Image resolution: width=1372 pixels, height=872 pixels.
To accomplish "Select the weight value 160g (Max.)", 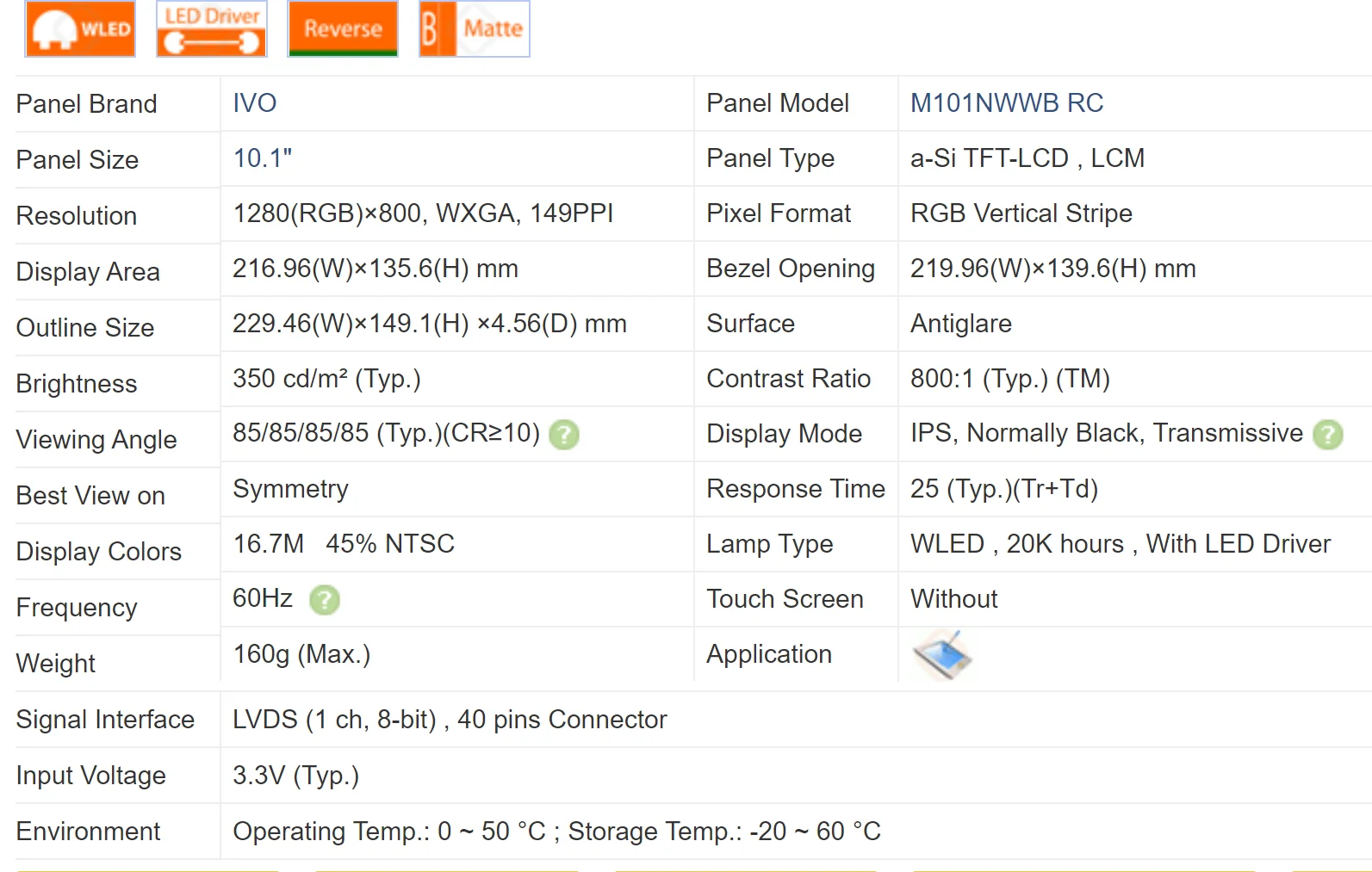I will point(301,654).
